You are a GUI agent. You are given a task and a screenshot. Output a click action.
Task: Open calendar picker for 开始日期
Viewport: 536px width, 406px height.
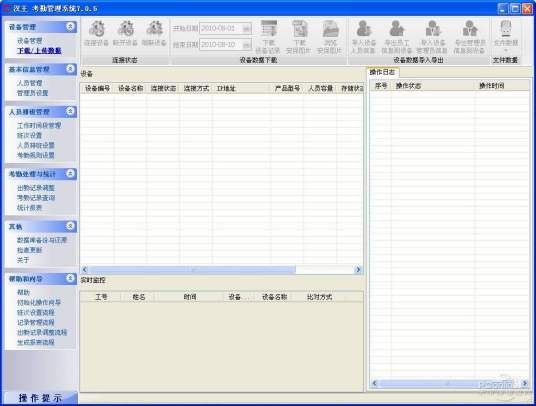click(x=247, y=28)
